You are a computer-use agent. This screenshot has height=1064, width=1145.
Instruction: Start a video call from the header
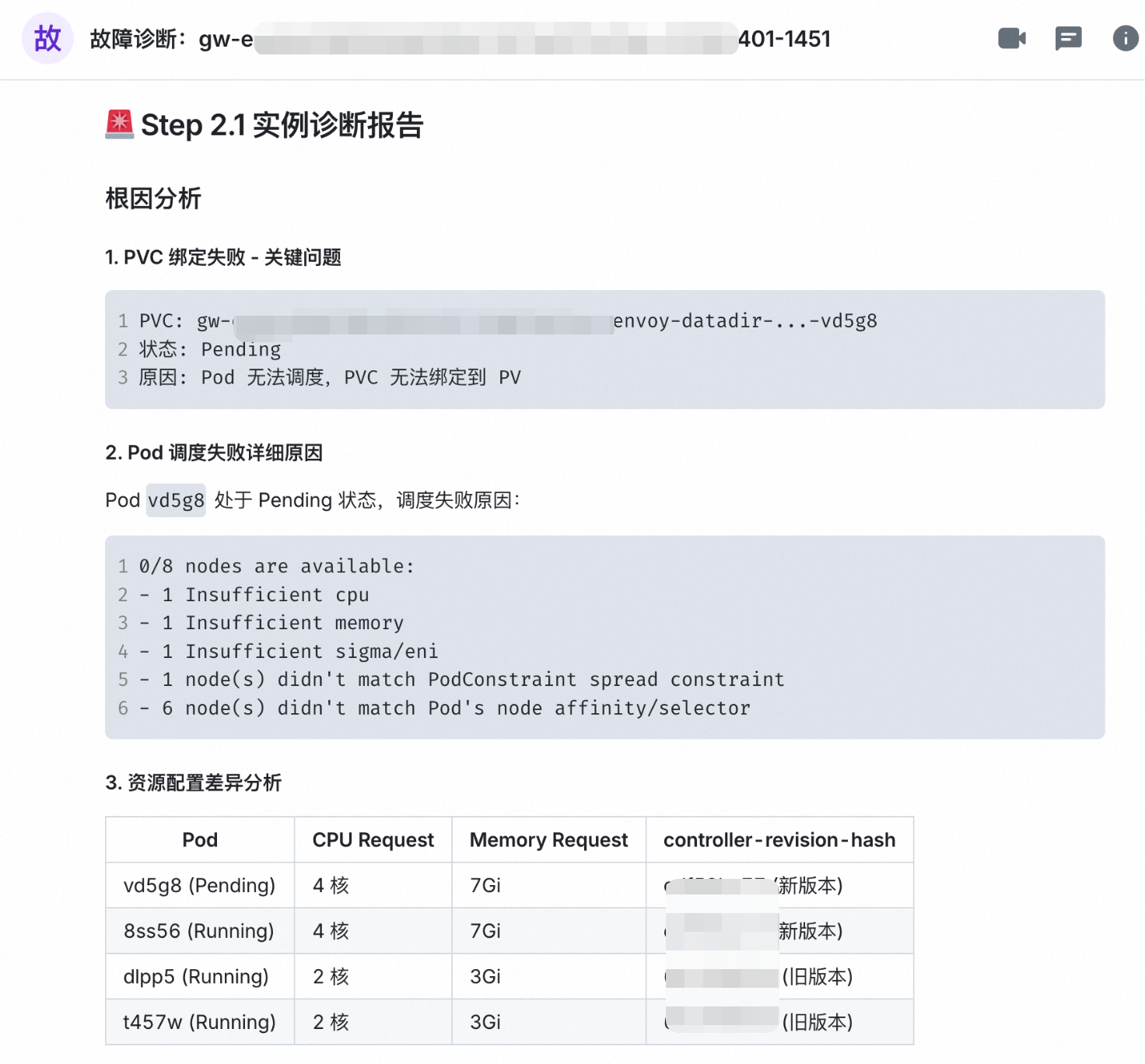pyautogui.click(x=1012, y=38)
